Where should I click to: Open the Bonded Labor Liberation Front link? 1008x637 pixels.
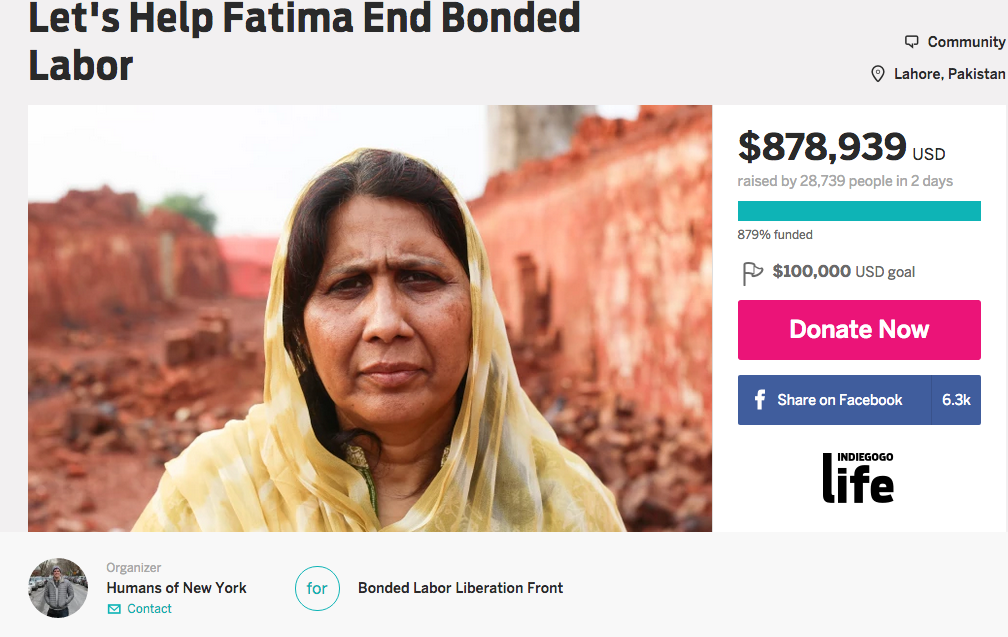[x=460, y=588]
